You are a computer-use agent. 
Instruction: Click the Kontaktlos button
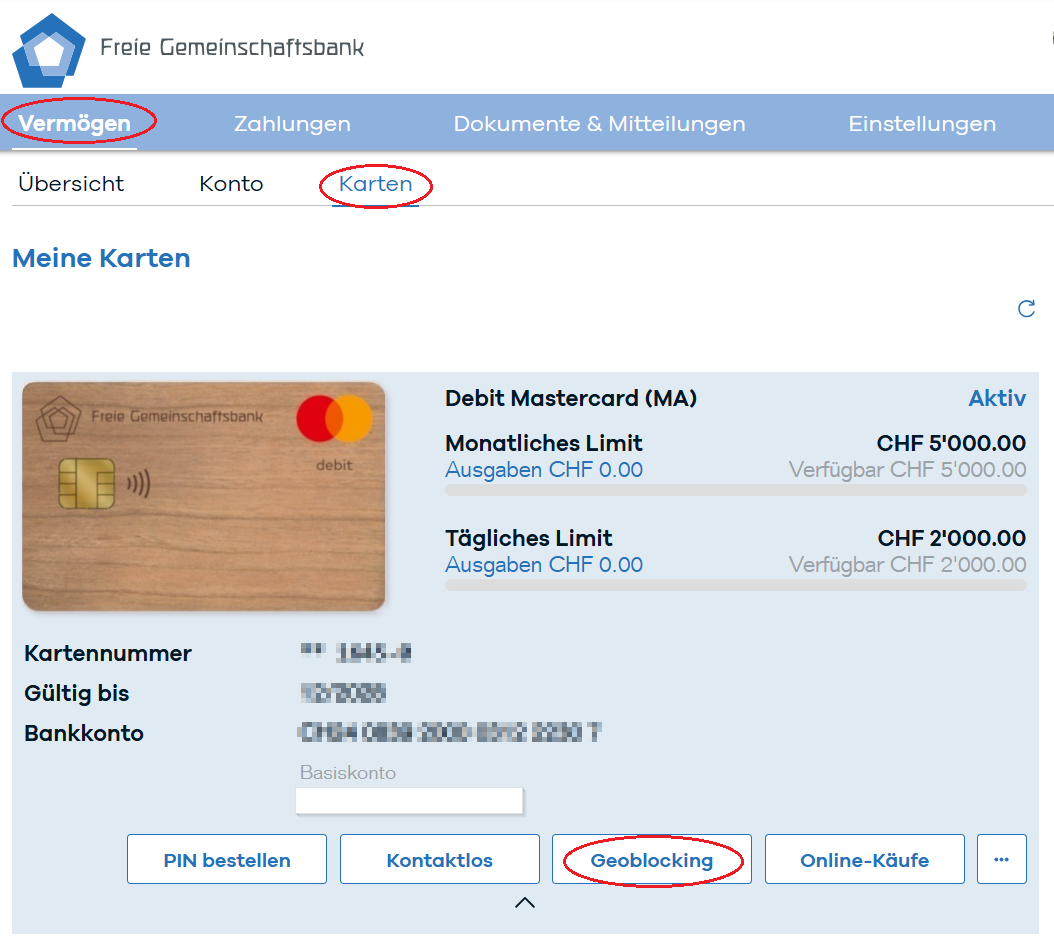[440, 859]
